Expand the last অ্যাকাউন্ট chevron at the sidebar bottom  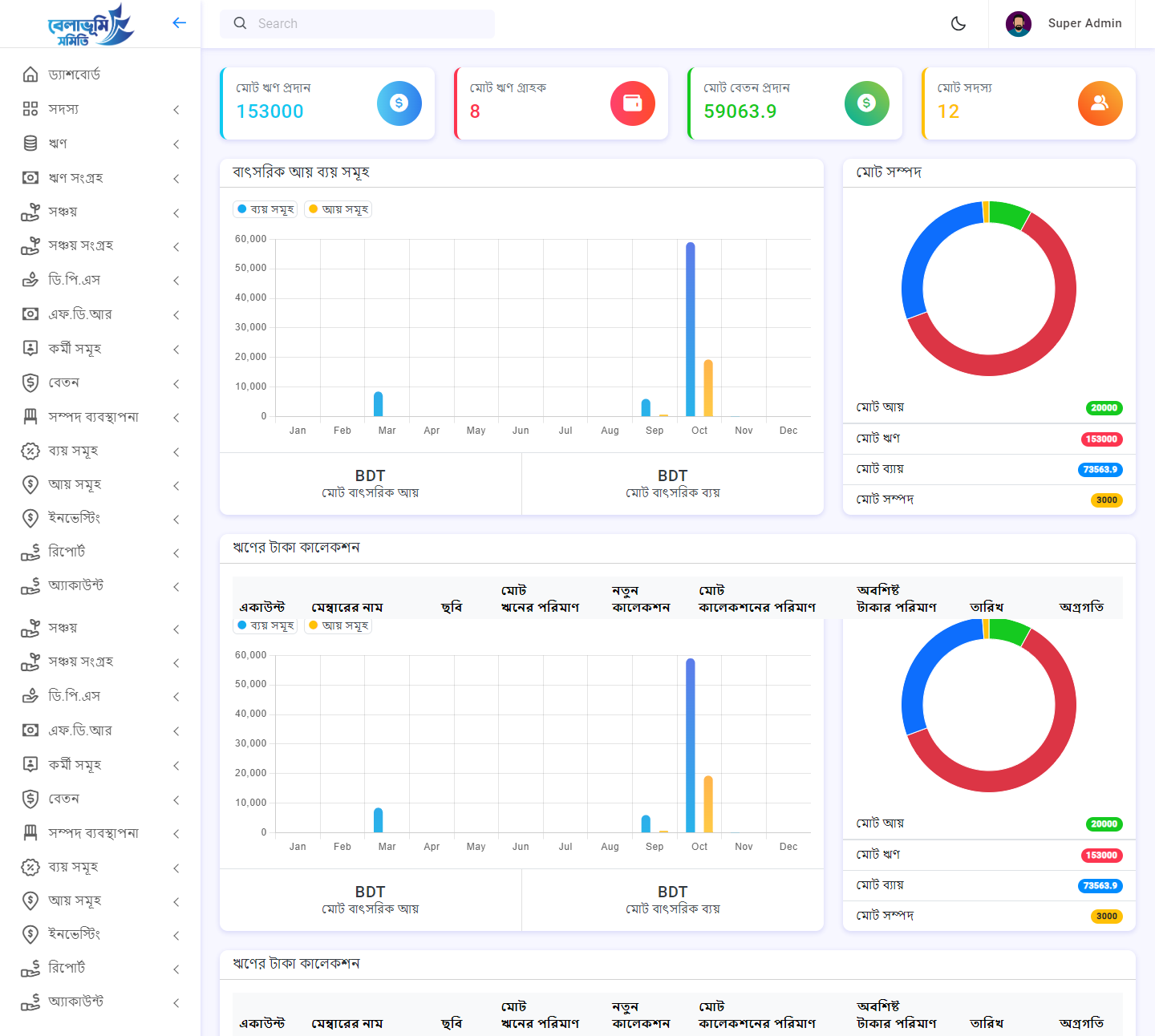[x=176, y=1003]
